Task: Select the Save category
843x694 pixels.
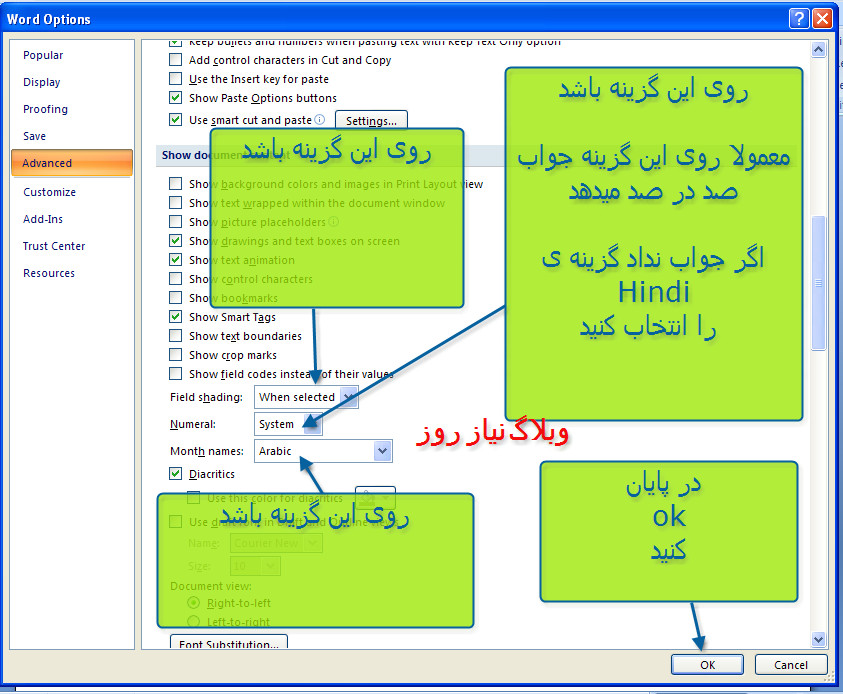Action: pyautogui.click(x=34, y=136)
